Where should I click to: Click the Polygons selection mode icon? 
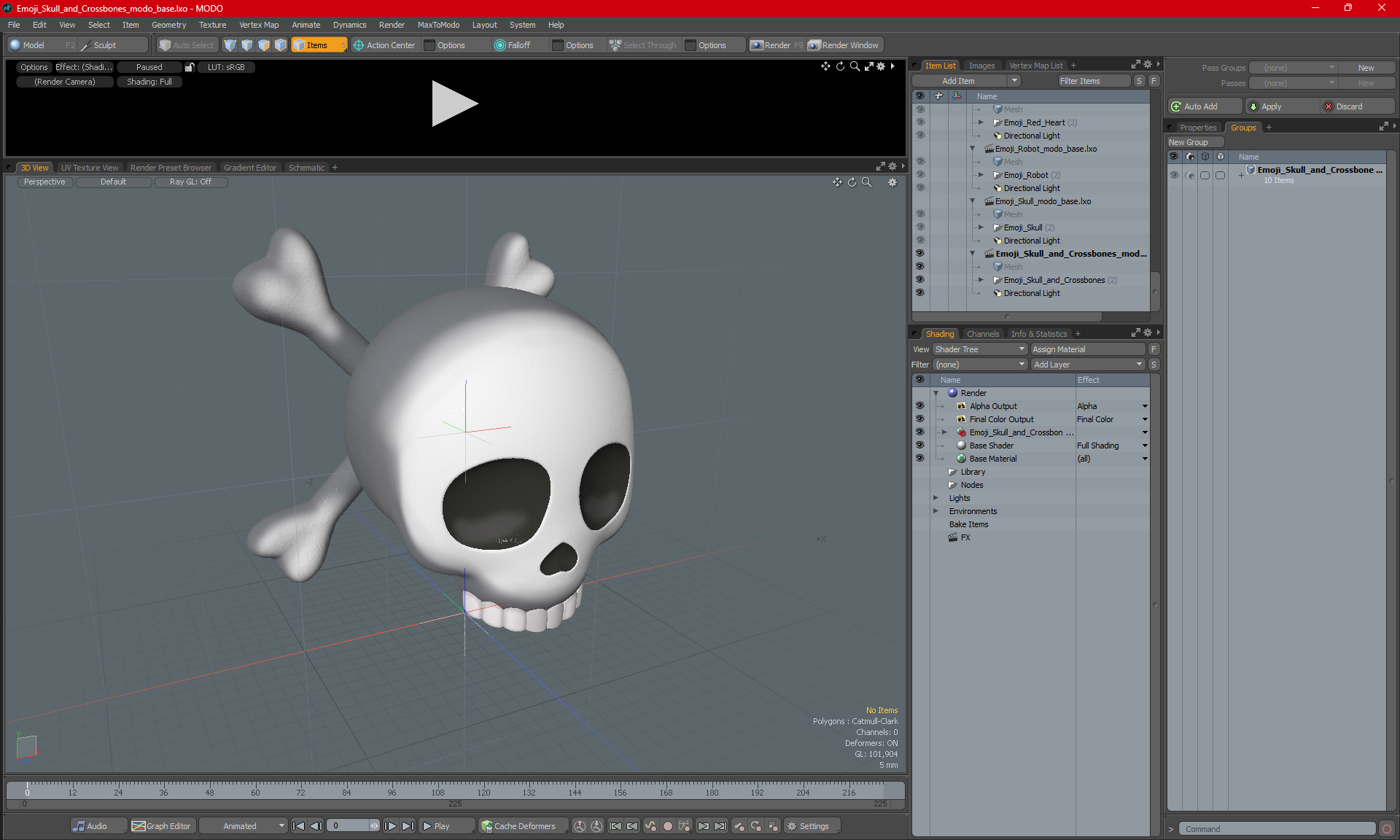[x=264, y=45]
